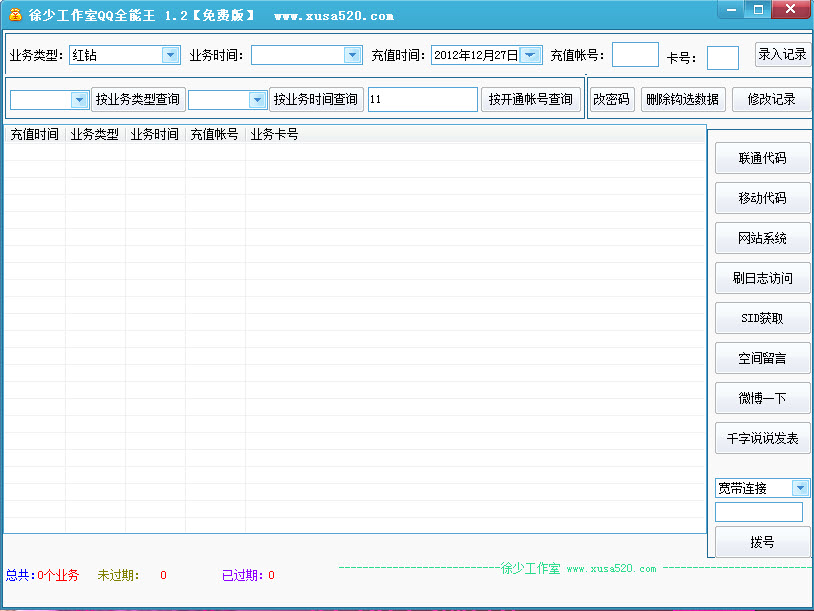Open dropdown beside 按业务类型查询
The width and height of the screenshot is (814, 611).
coord(79,100)
